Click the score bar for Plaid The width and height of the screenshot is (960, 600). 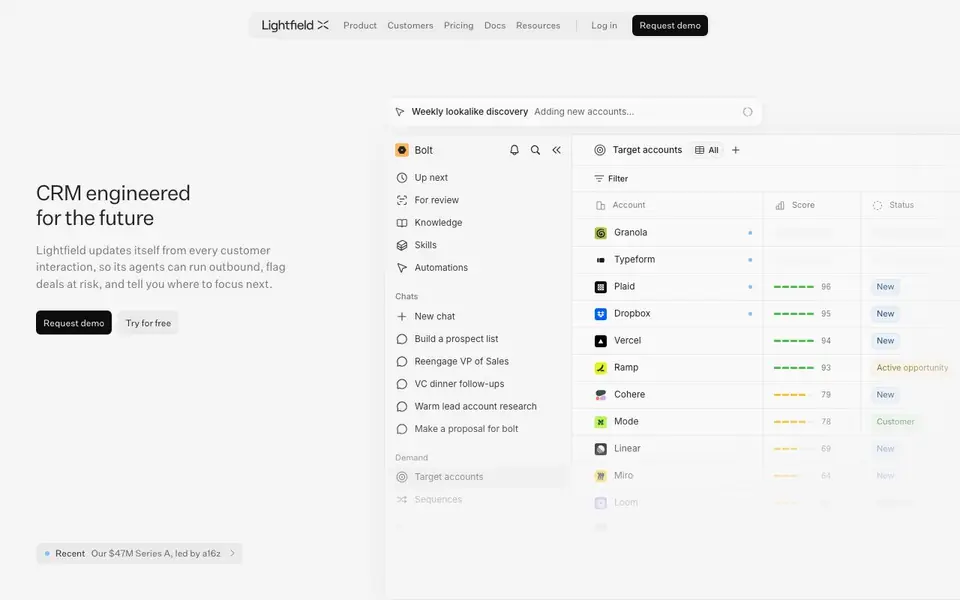click(793, 287)
